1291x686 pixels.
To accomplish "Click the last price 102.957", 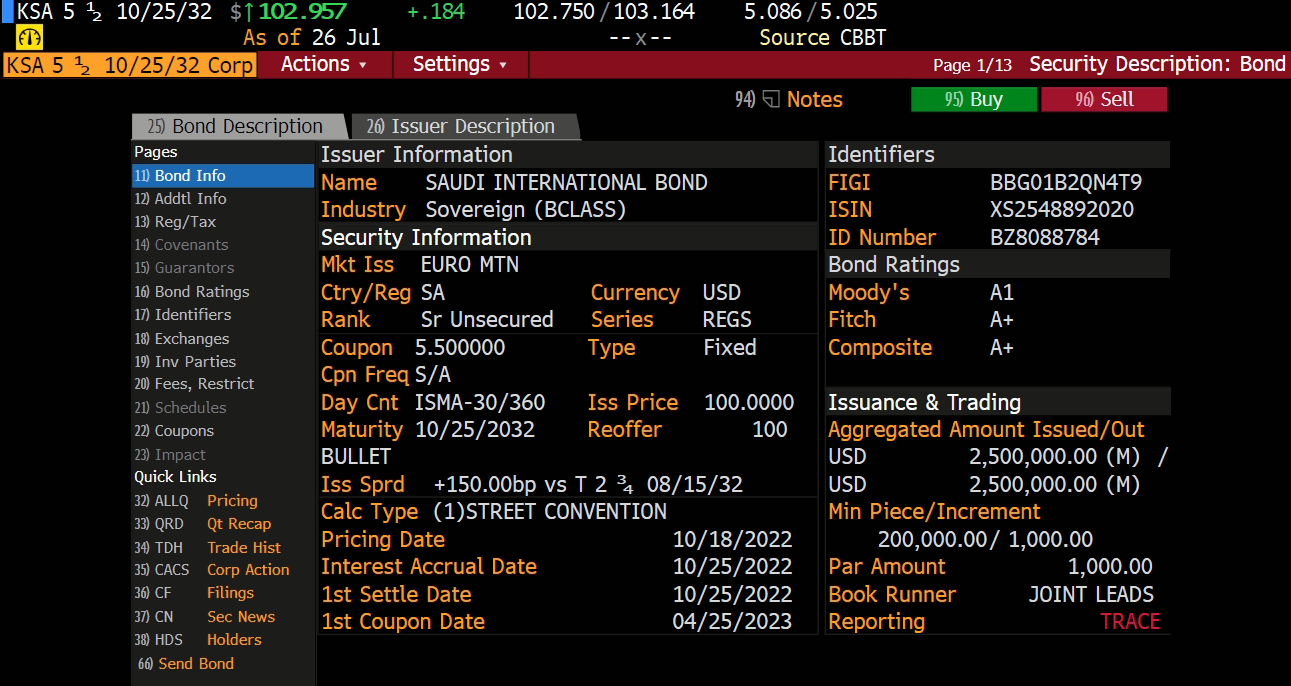I will tap(303, 12).
